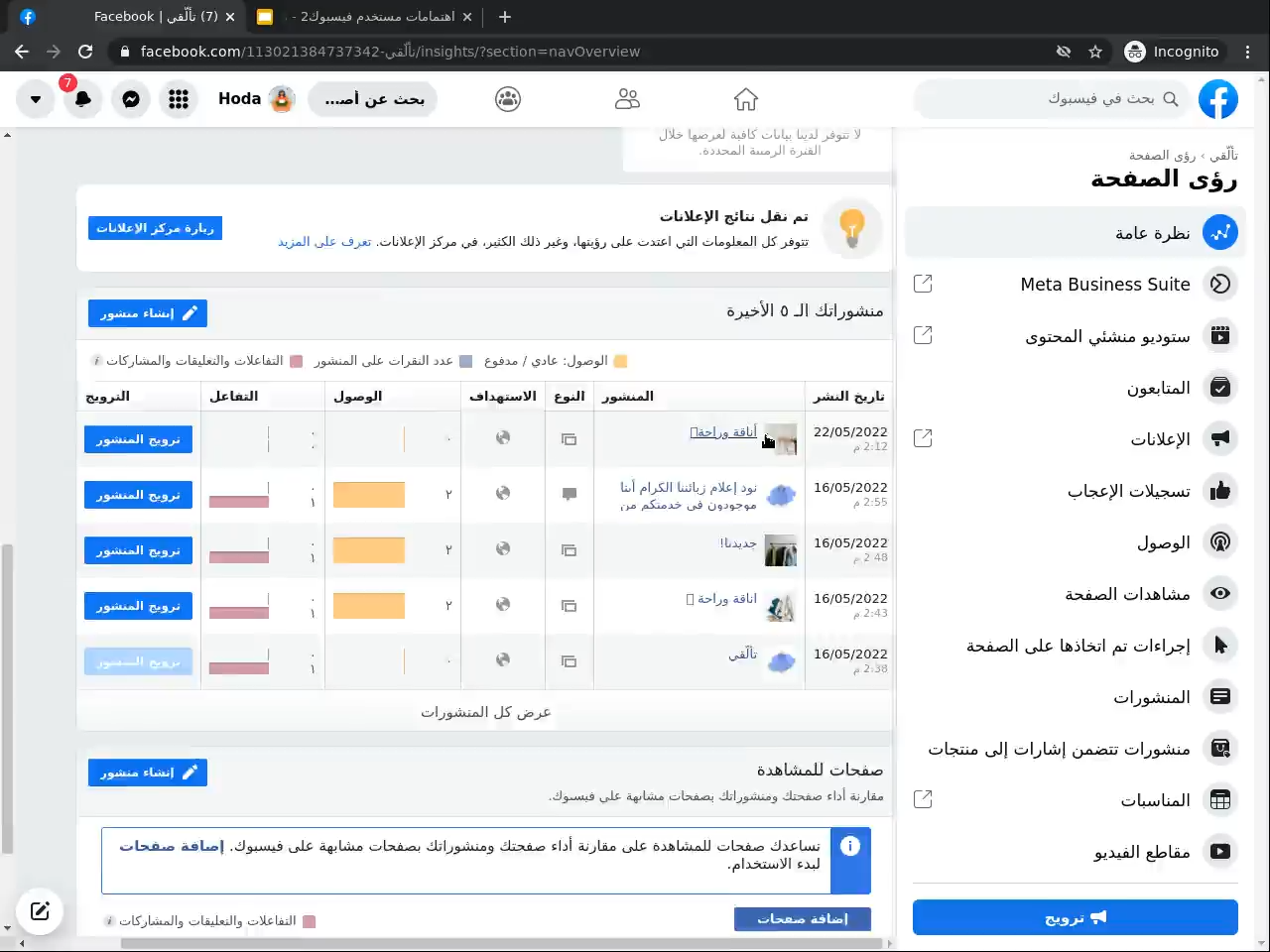The width and height of the screenshot is (1270, 952).
Task: Click the horizontal scrollbar at page bottom
Action: 501,943
